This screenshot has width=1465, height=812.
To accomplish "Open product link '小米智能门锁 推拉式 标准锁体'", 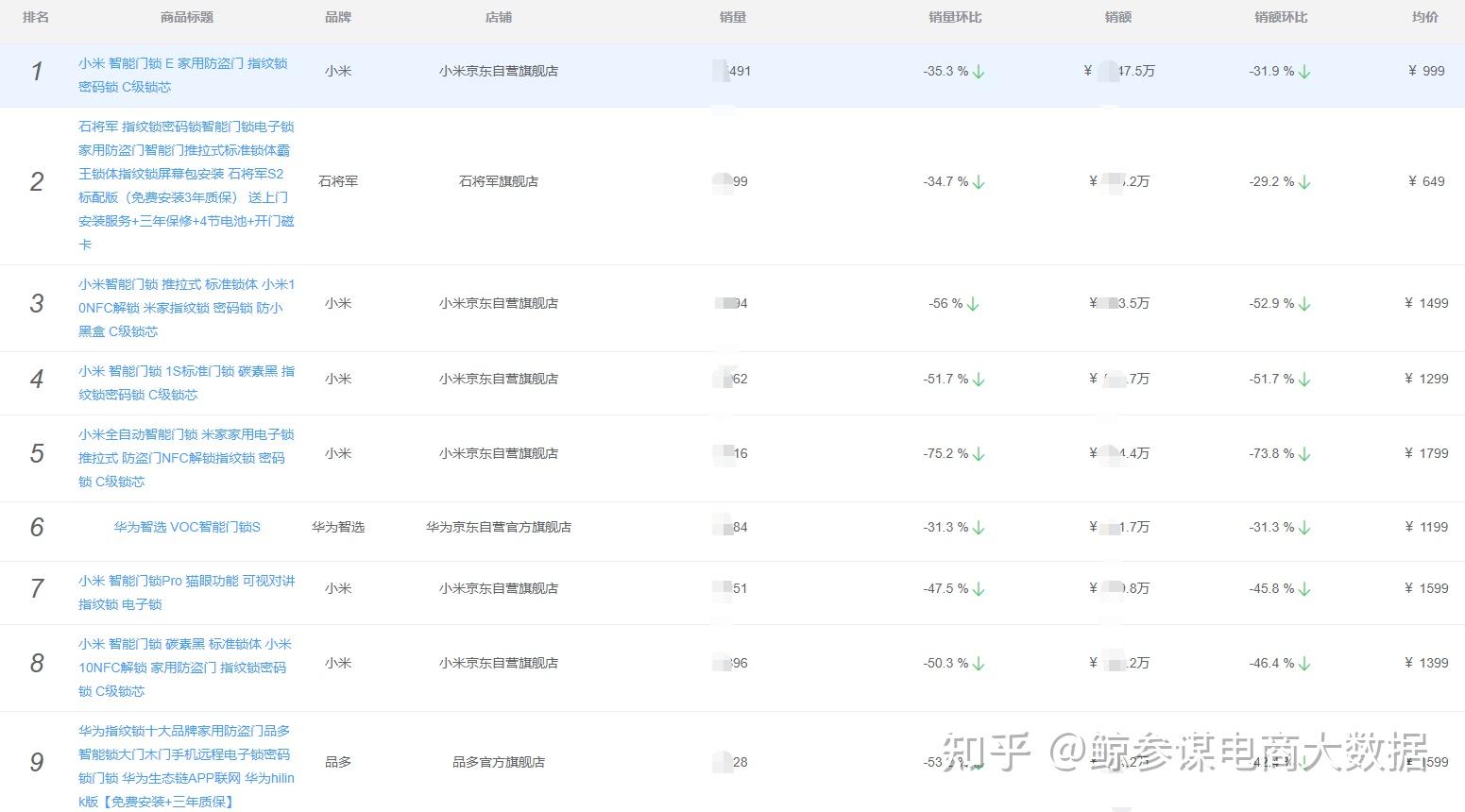I will (x=186, y=308).
